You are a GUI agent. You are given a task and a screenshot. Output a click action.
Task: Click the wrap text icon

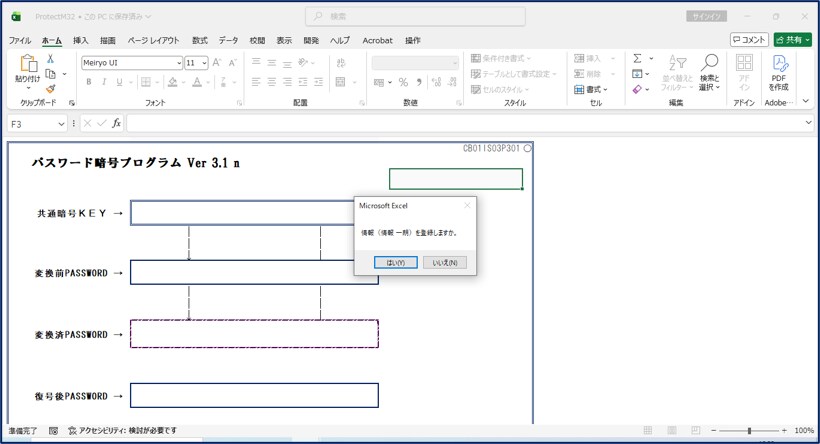tap(341, 63)
